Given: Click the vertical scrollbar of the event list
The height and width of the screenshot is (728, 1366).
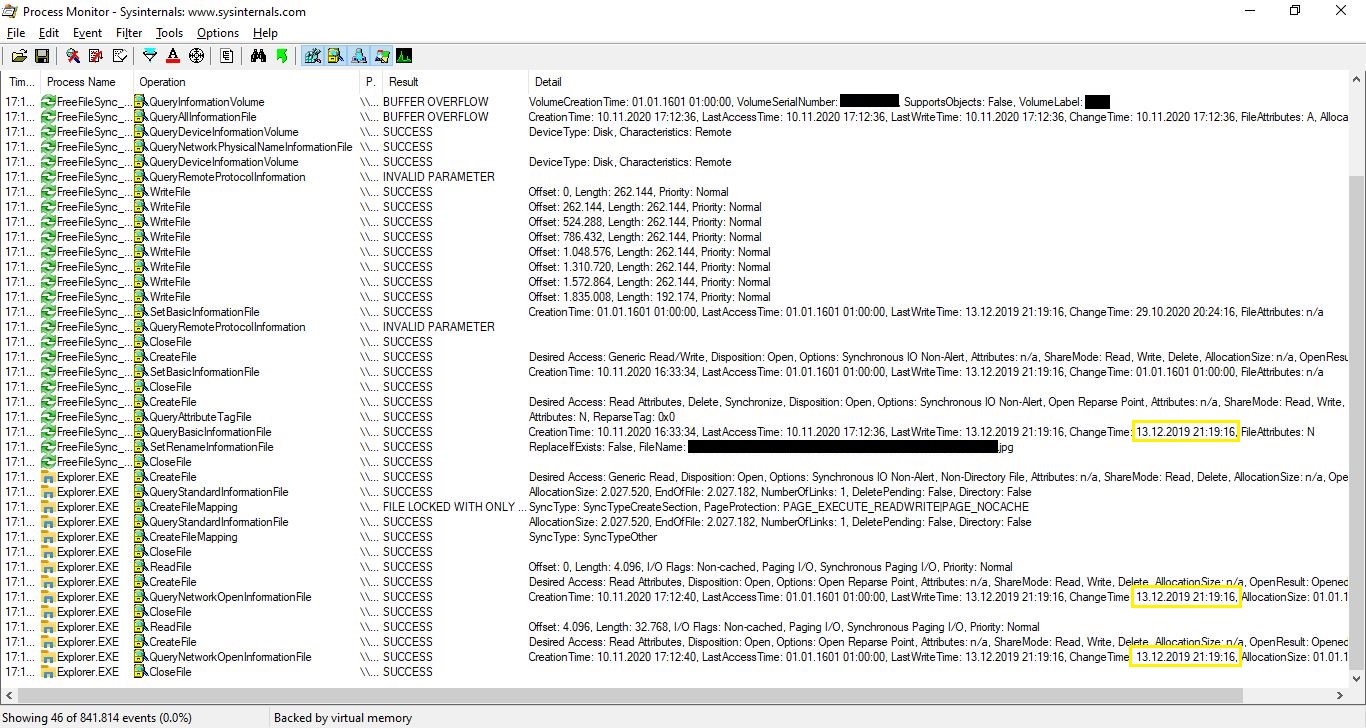Looking at the screenshot, I should coord(1357,380).
